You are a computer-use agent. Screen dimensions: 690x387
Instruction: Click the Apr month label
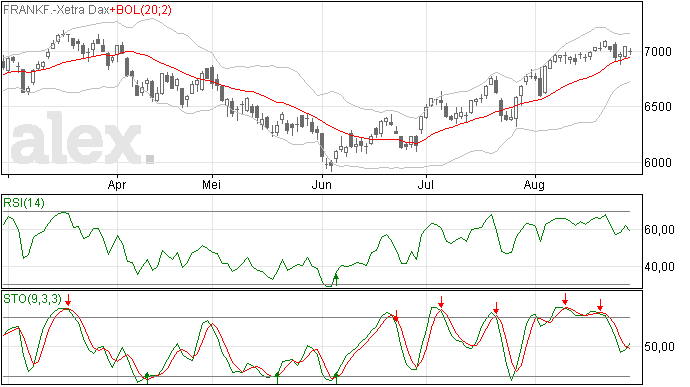pos(117,185)
